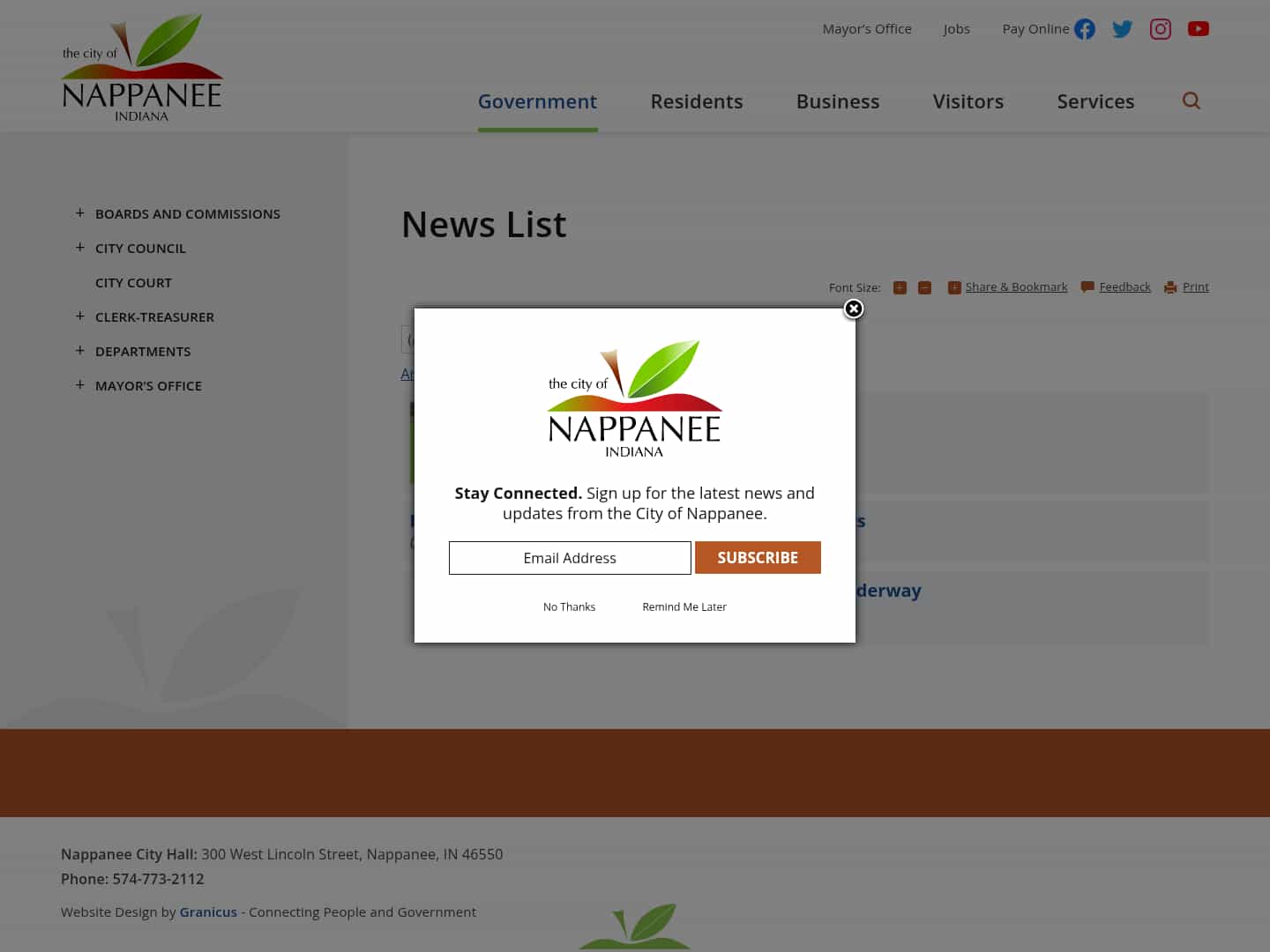Go to Mayor's Office top link

click(867, 29)
